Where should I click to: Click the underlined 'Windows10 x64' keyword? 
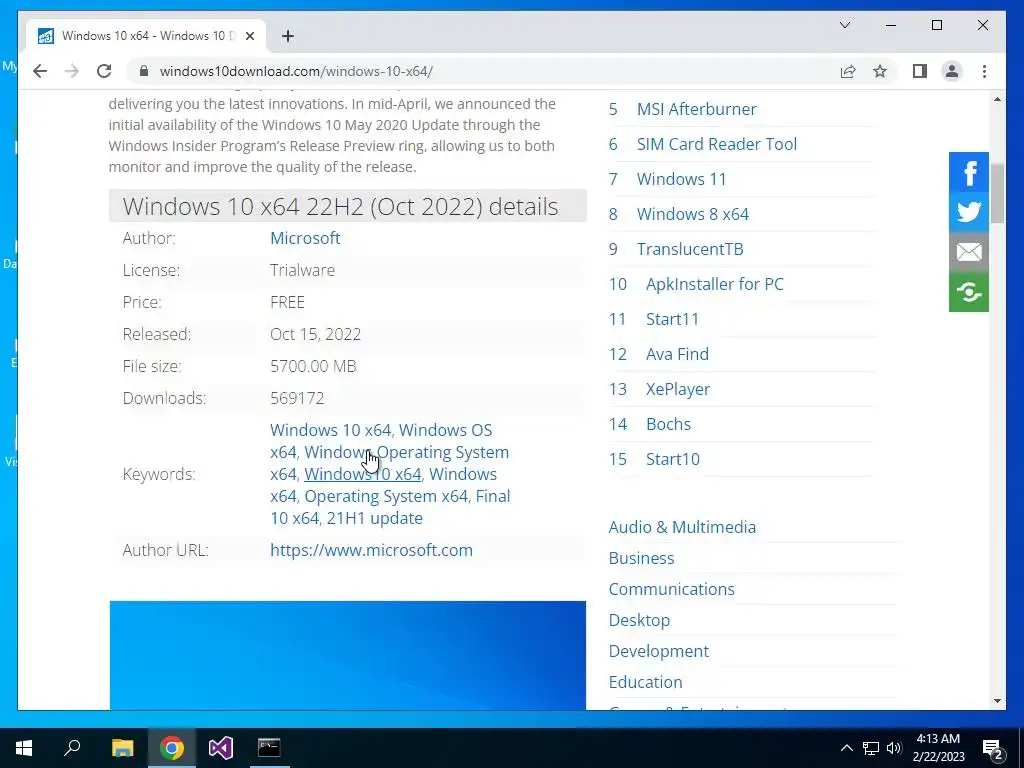point(362,474)
